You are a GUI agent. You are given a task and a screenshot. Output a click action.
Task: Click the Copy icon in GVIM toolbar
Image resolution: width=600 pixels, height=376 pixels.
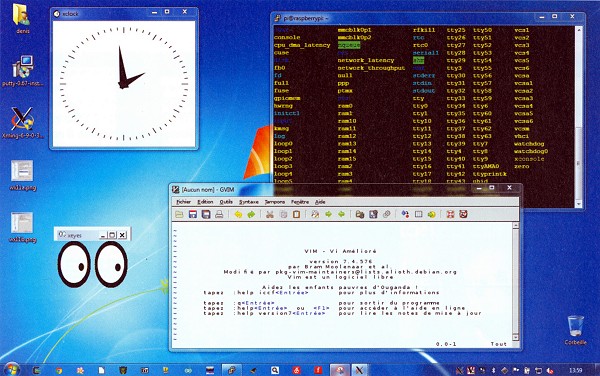(x=283, y=214)
